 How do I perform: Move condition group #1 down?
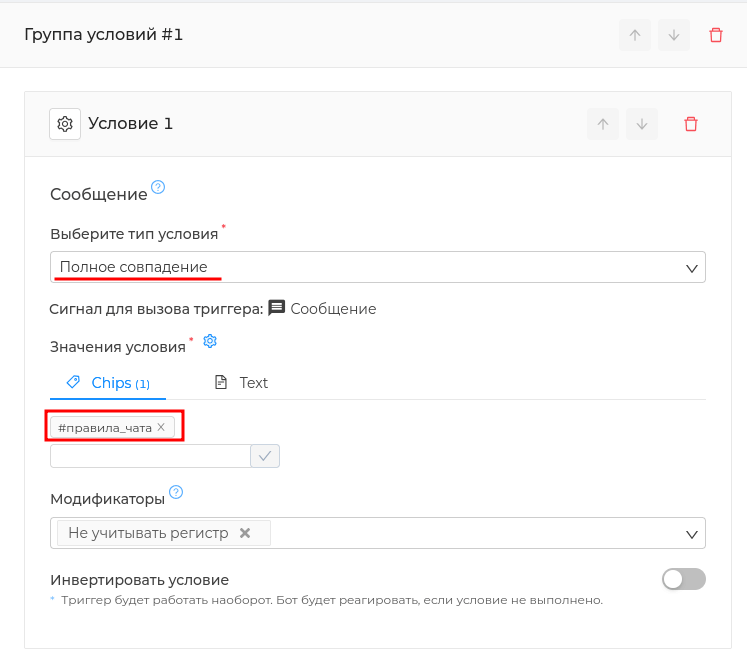click(x=674, y=35)
